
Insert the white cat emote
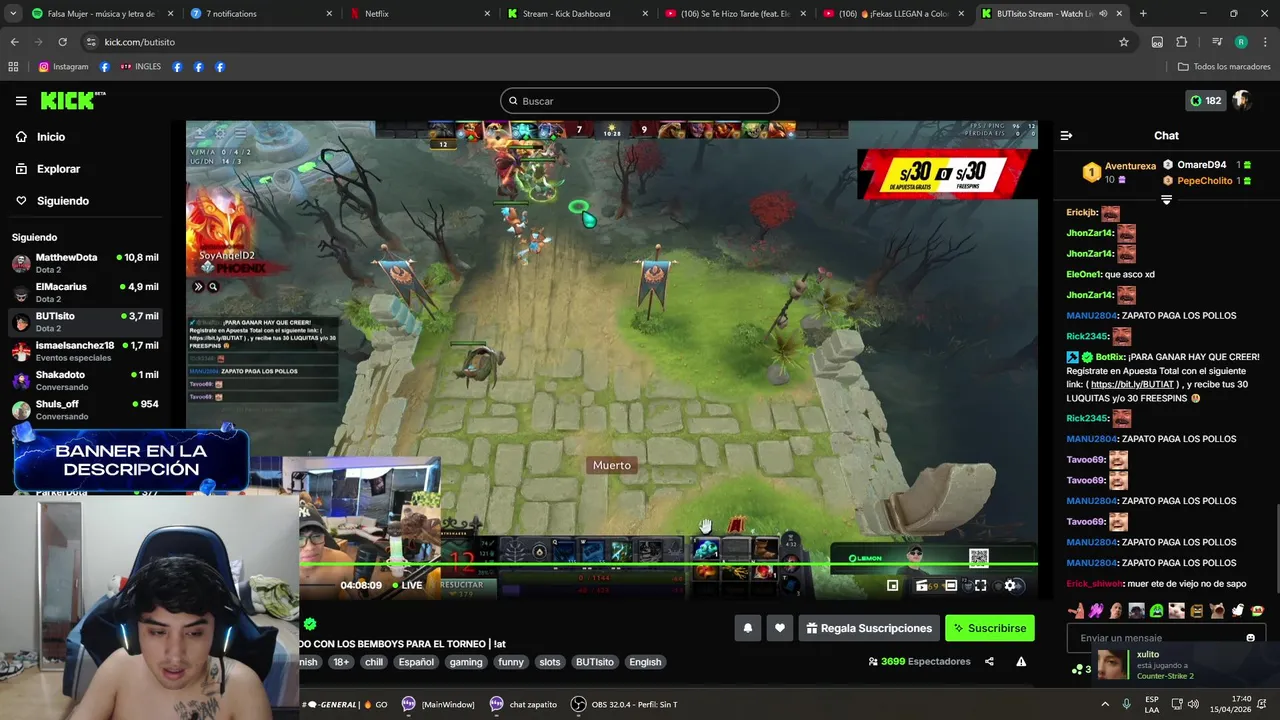(x=1177, y=611)
